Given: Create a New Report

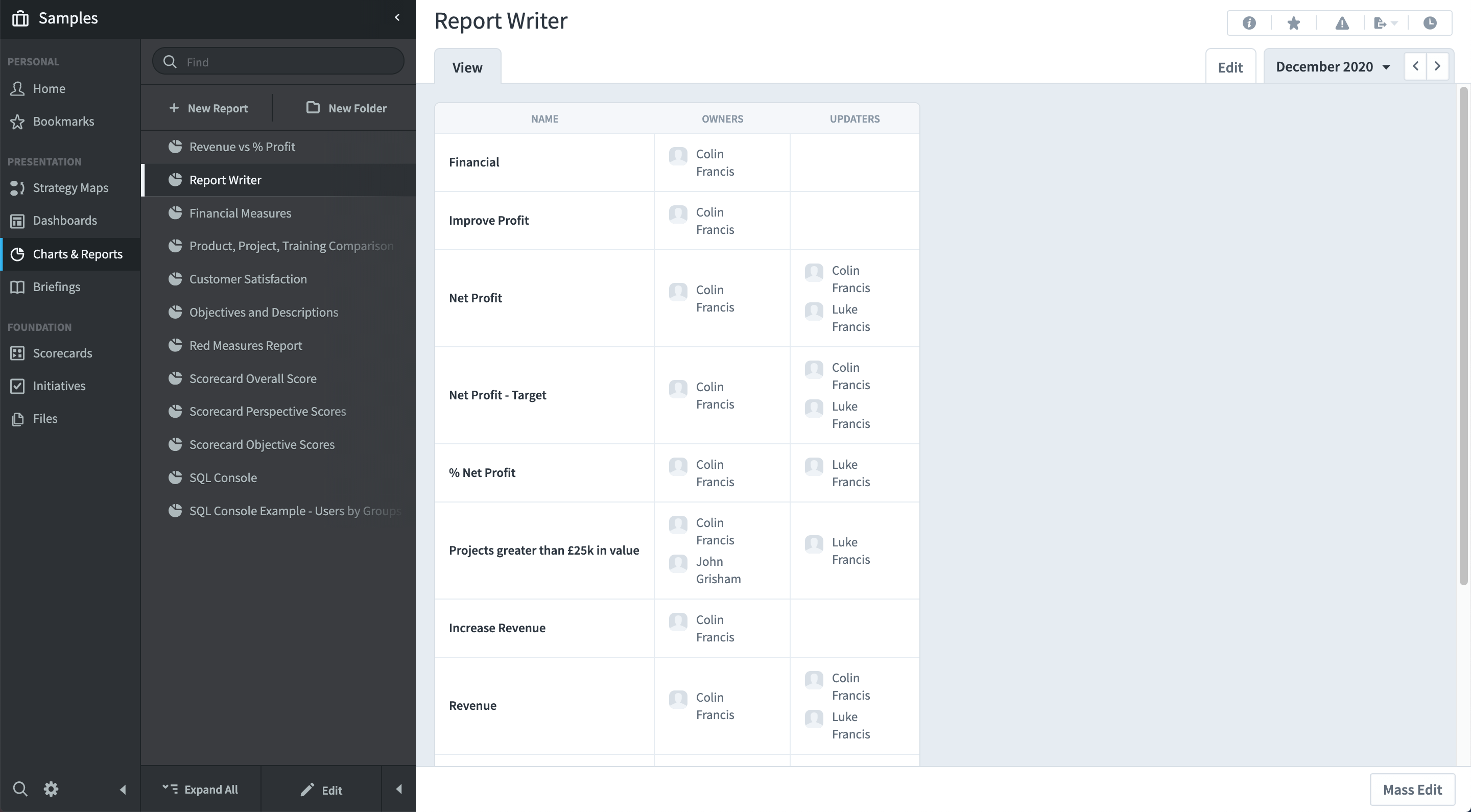Looking at the screenshot, I should point(208,108).
